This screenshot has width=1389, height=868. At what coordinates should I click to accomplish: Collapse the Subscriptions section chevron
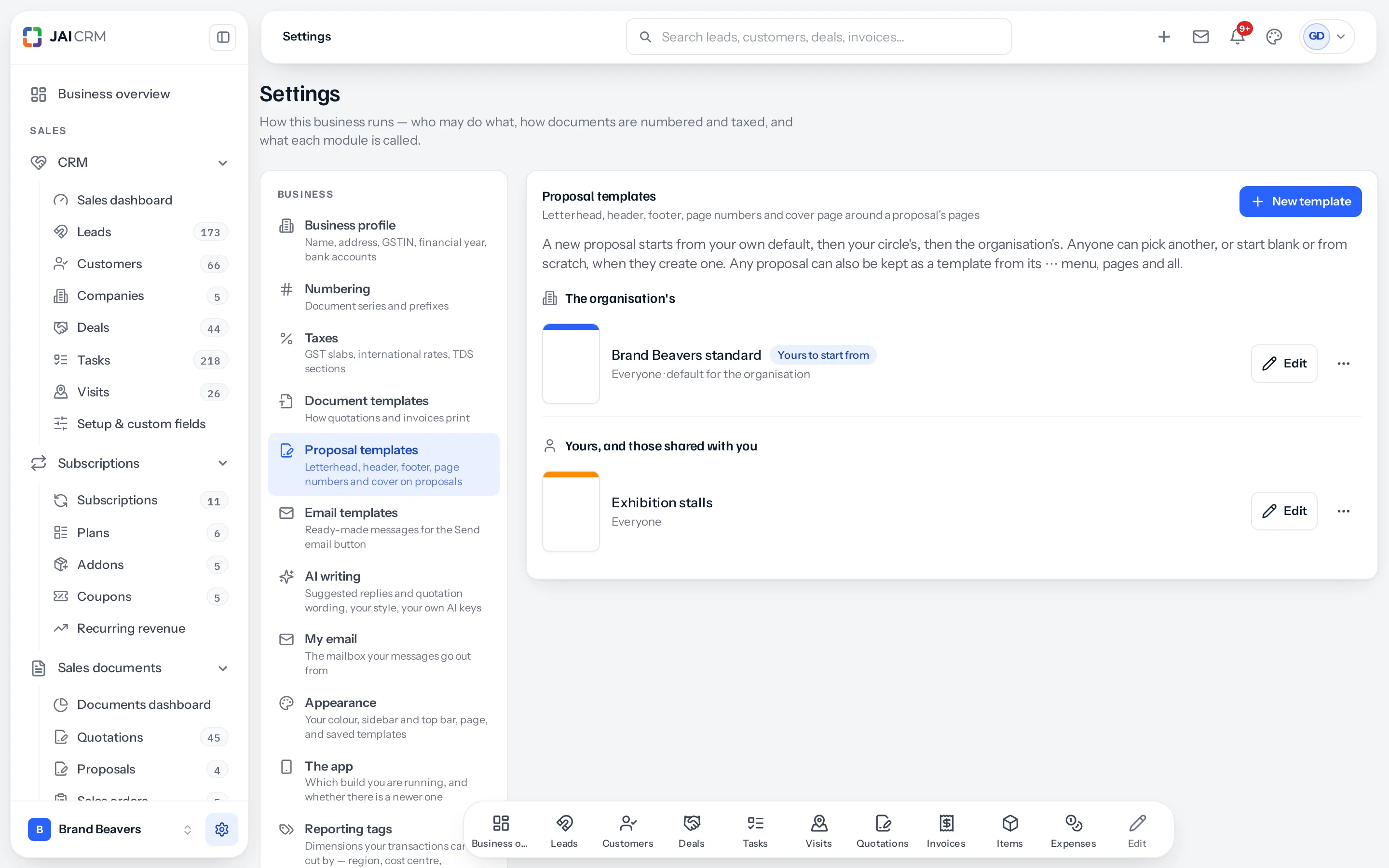click(x=223, y=463)
